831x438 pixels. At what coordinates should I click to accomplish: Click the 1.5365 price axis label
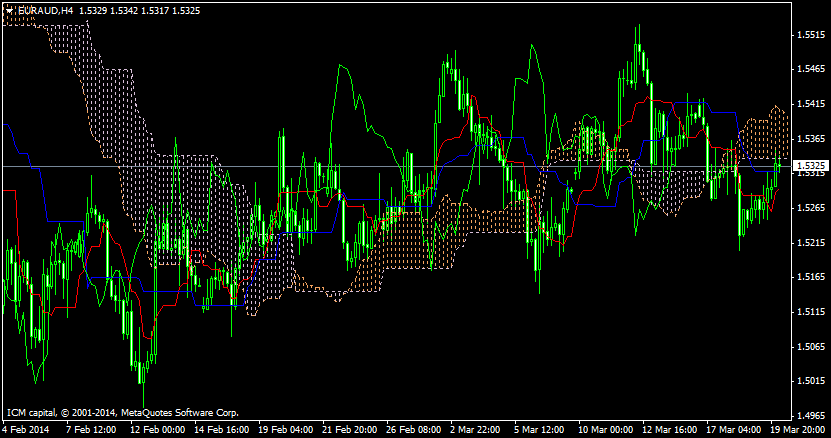pyautogui.click(x=811, y=138)
